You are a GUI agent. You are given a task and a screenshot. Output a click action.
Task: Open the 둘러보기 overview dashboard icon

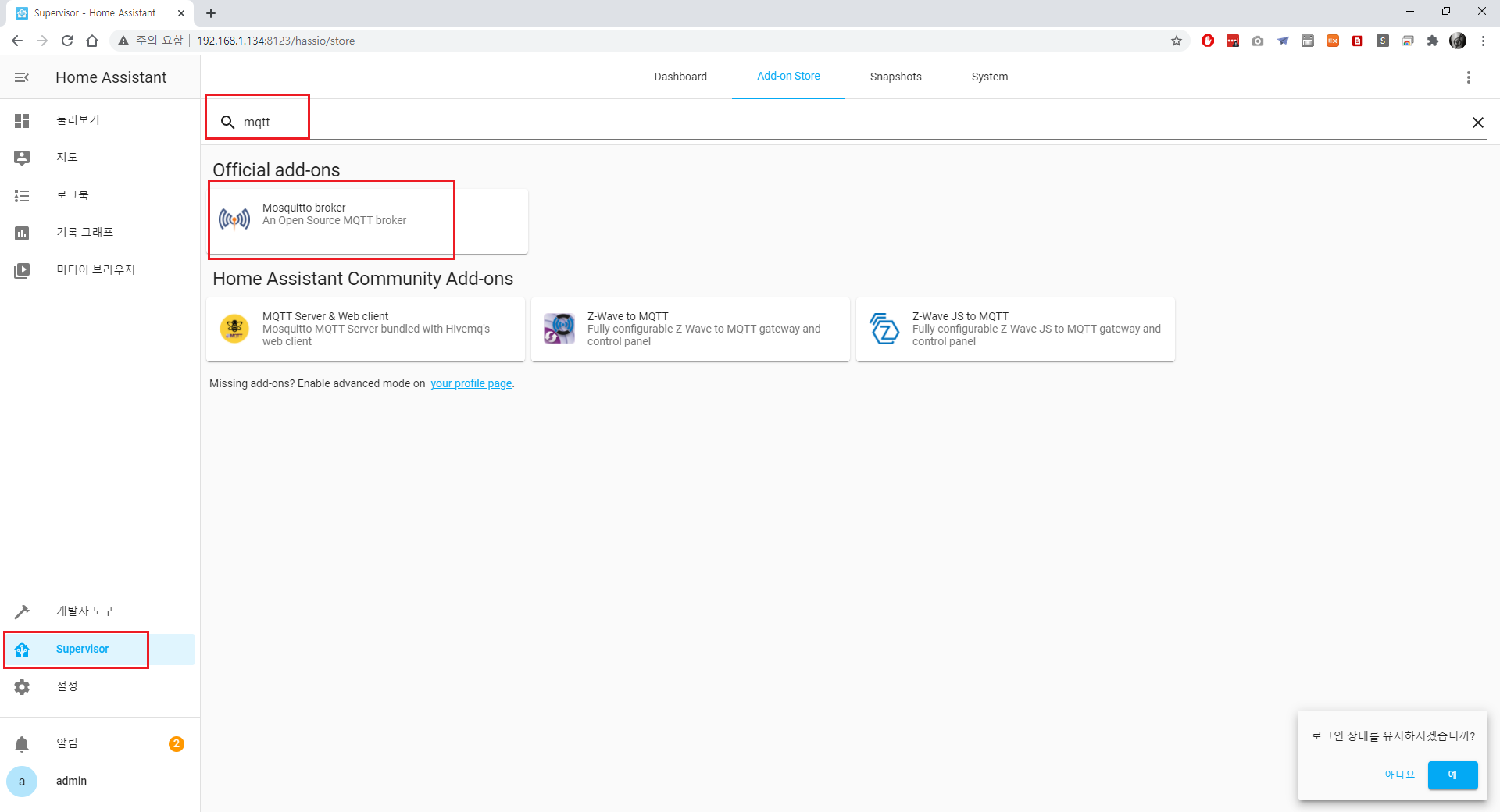coord(22,120)
